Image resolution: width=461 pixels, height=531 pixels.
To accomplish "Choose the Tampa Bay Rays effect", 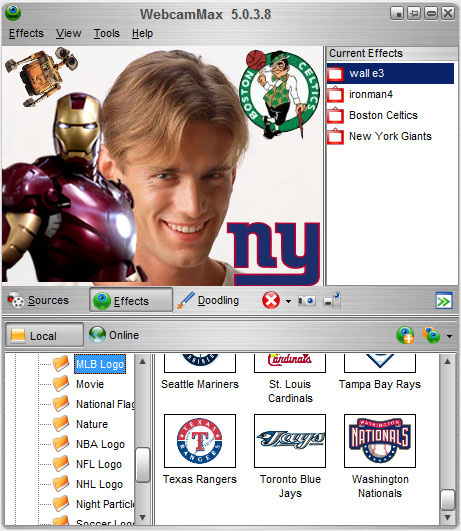I will coord(380,371).
